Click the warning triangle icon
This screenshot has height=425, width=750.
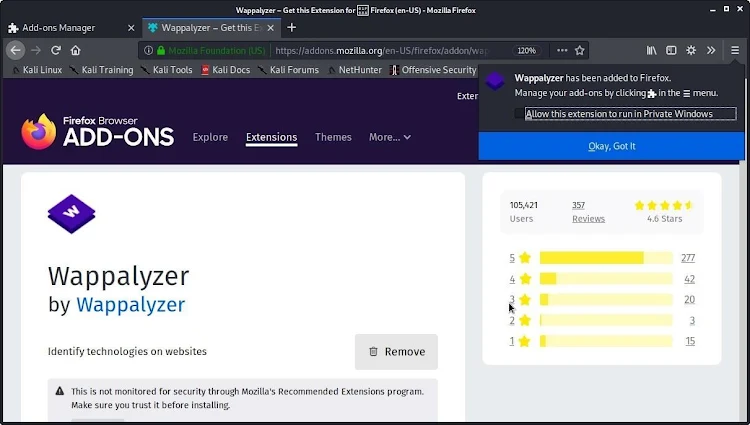click(60, 391)
